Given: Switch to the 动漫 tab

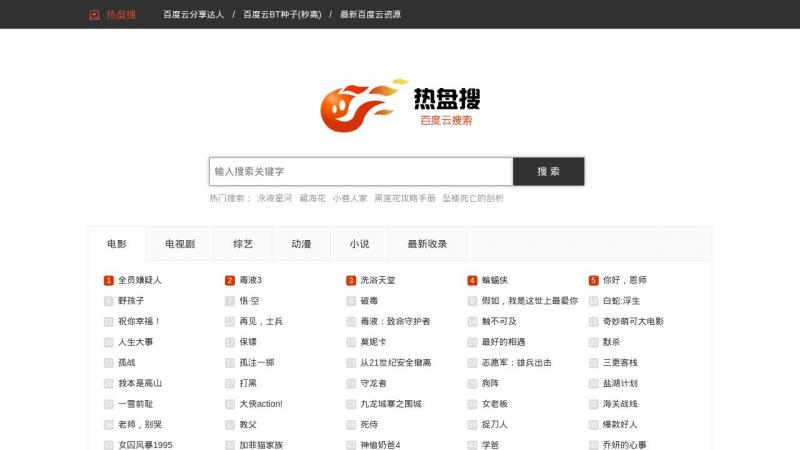Looking at the screenshot, I should click(301, 244).
